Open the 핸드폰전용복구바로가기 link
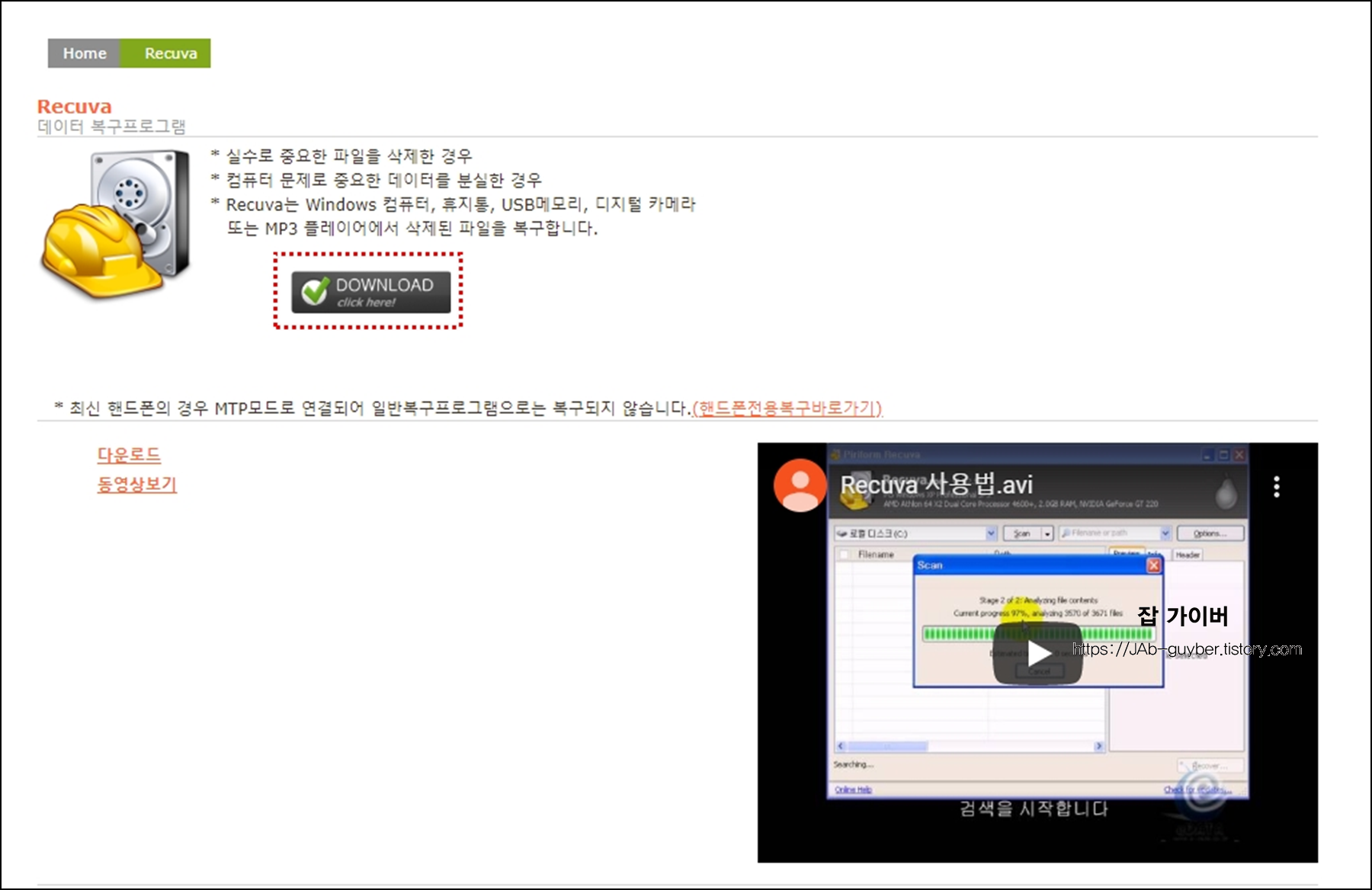The image size is (1372, 890). (x=787, y=408)
